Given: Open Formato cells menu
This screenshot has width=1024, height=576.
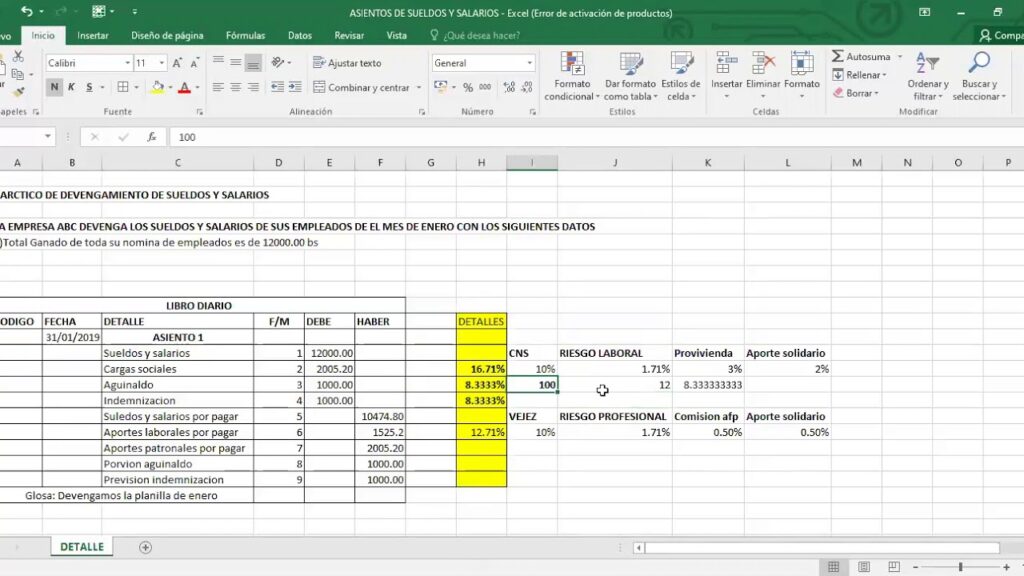Looking at the screenshot, I should [801, 76].
